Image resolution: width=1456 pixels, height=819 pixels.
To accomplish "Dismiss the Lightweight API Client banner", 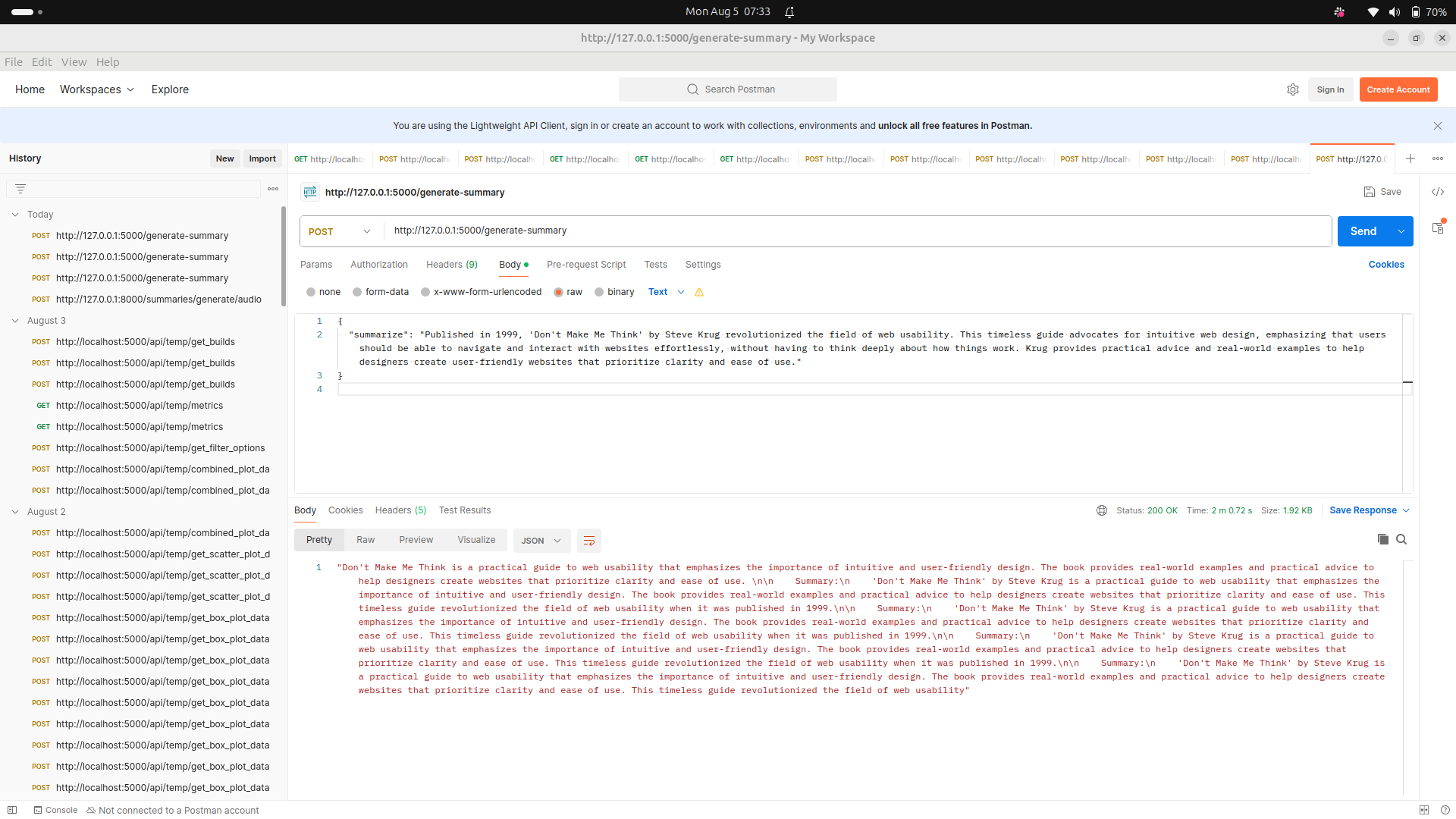I will click(x=1437, y=126).
